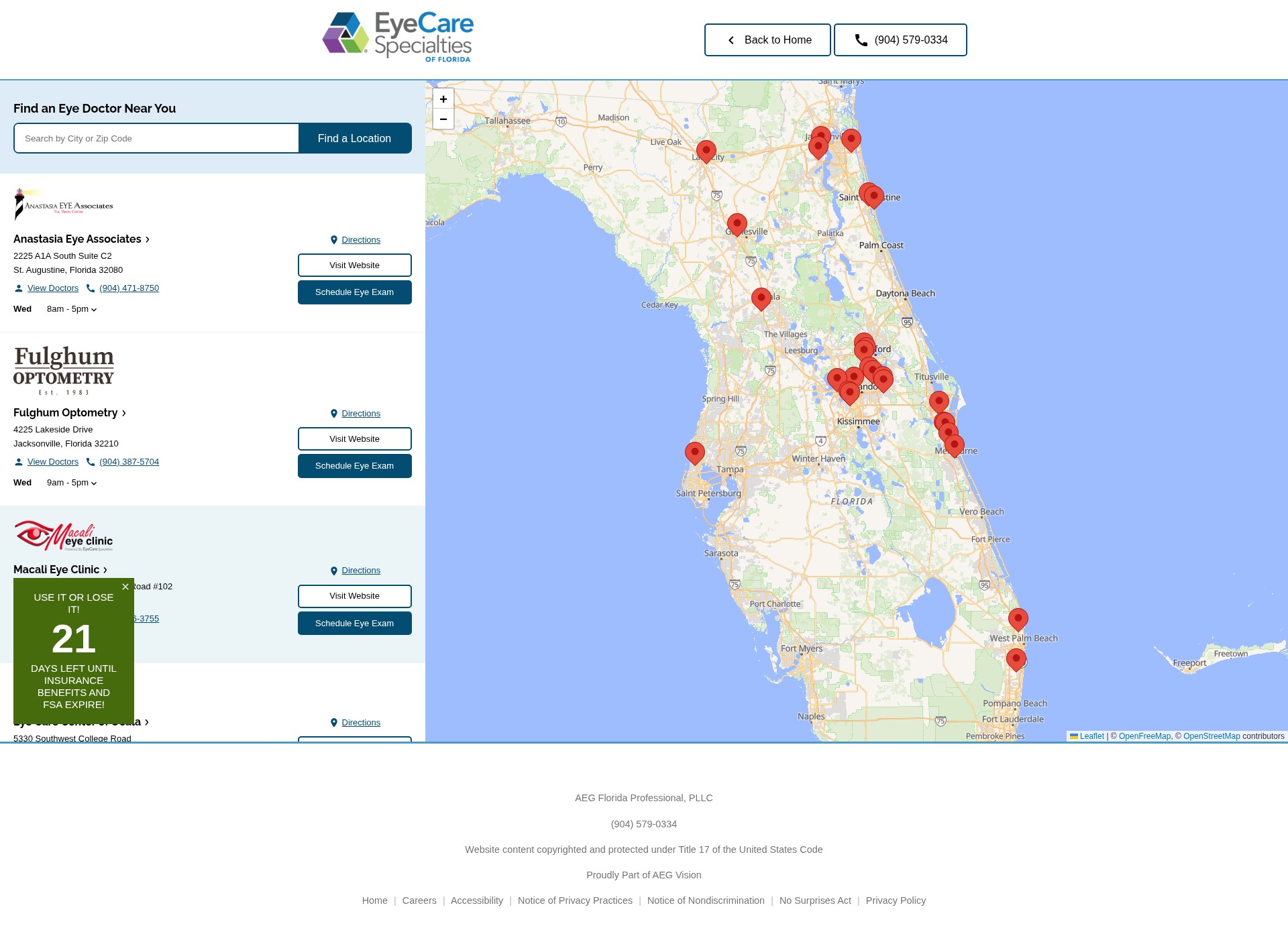Screen dimensions: 1288x936
Task: Open the Accessibility footer link
Action: [477, 900]
